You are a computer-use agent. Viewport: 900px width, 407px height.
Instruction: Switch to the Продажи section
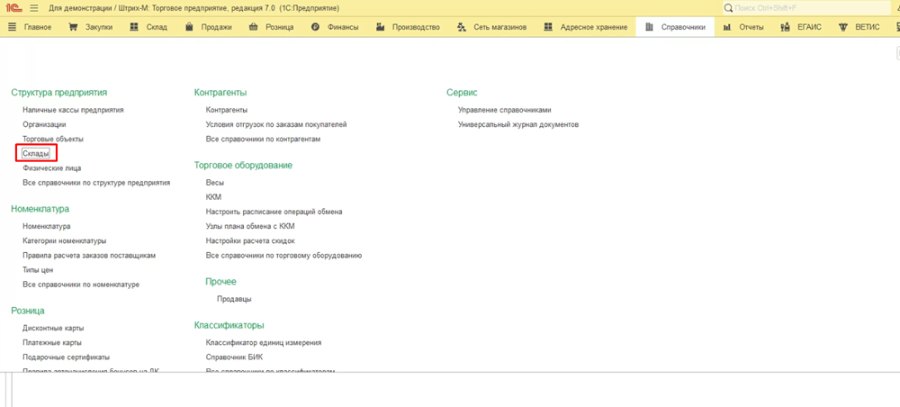[x=209, y=27]
